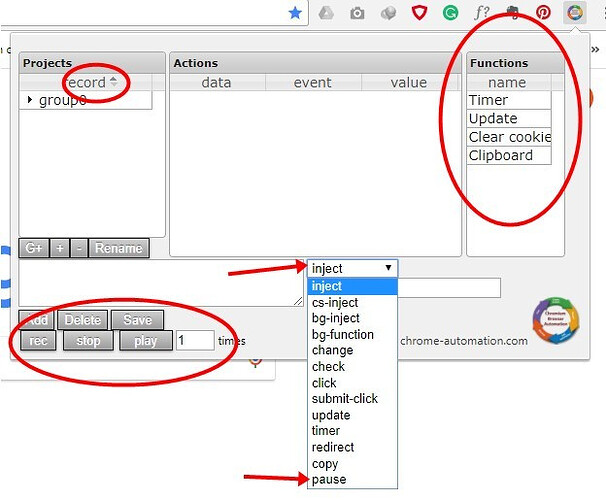
Task: Open the Grammarly extension icon
Action: (451, 13)
